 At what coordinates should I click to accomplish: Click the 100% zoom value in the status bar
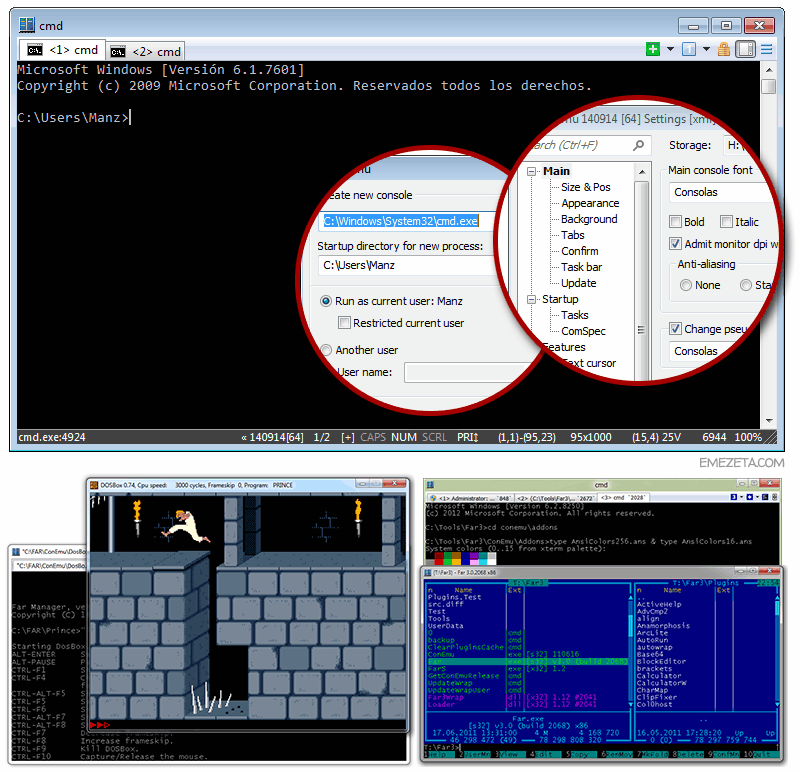coord(748,437)
